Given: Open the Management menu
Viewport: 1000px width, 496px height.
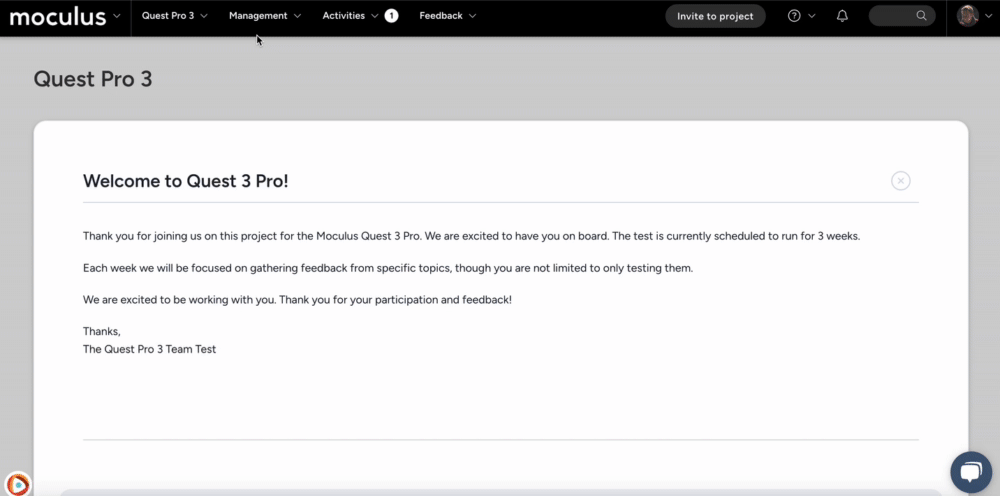Looking at the screenshot, I should tap(258, 16).
